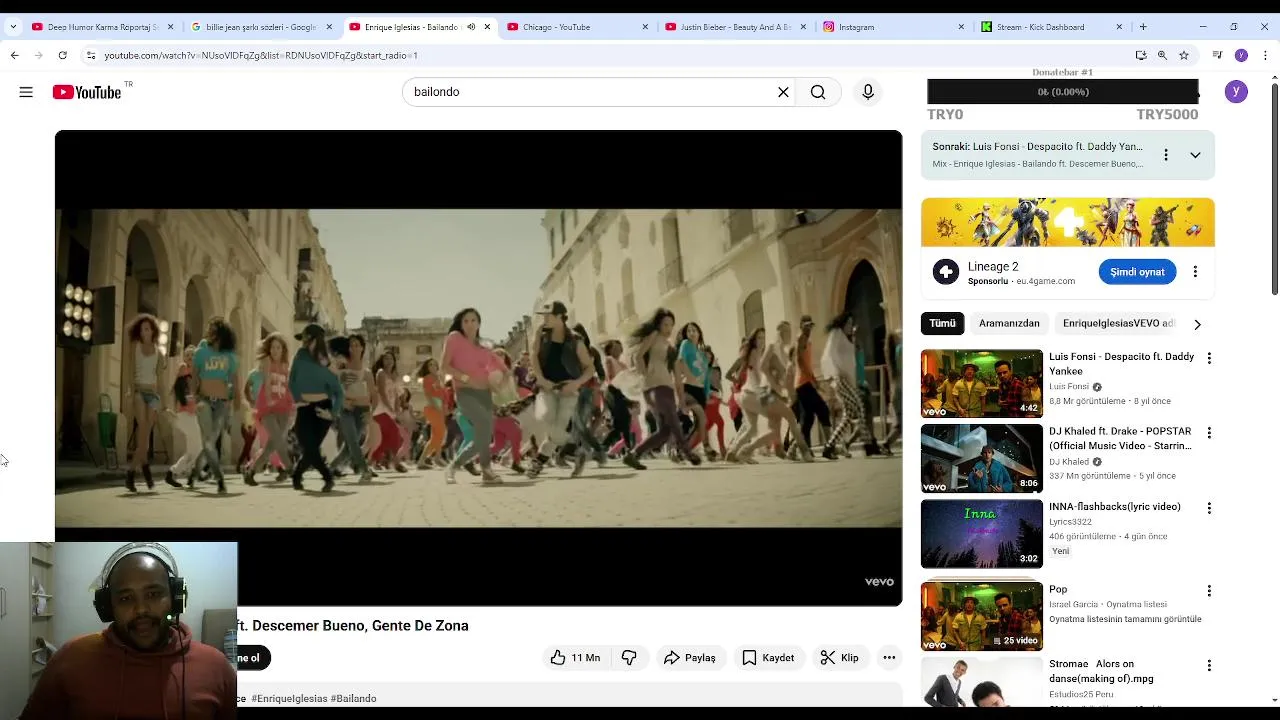This screenshot has height=720, width=1280.
Task: Share the video via Paylaş
Action: [x=690, y=657]
